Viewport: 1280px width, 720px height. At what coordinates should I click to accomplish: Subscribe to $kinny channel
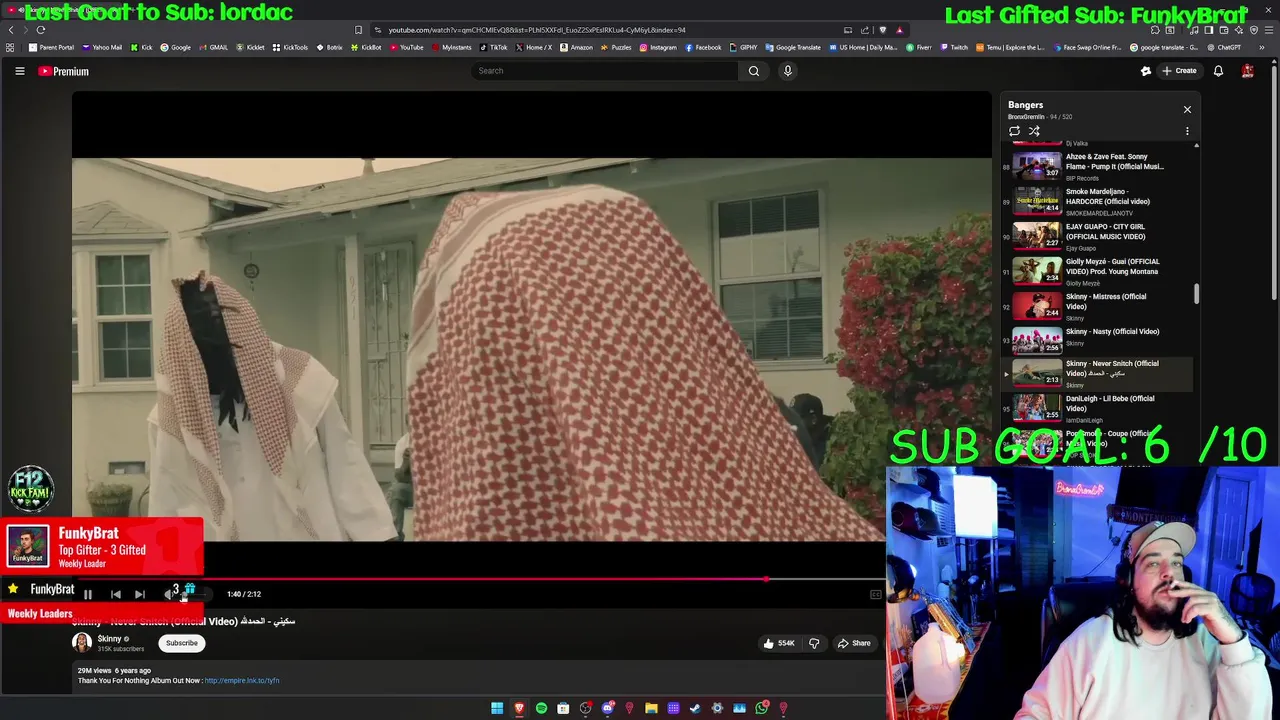click(182, 643)
